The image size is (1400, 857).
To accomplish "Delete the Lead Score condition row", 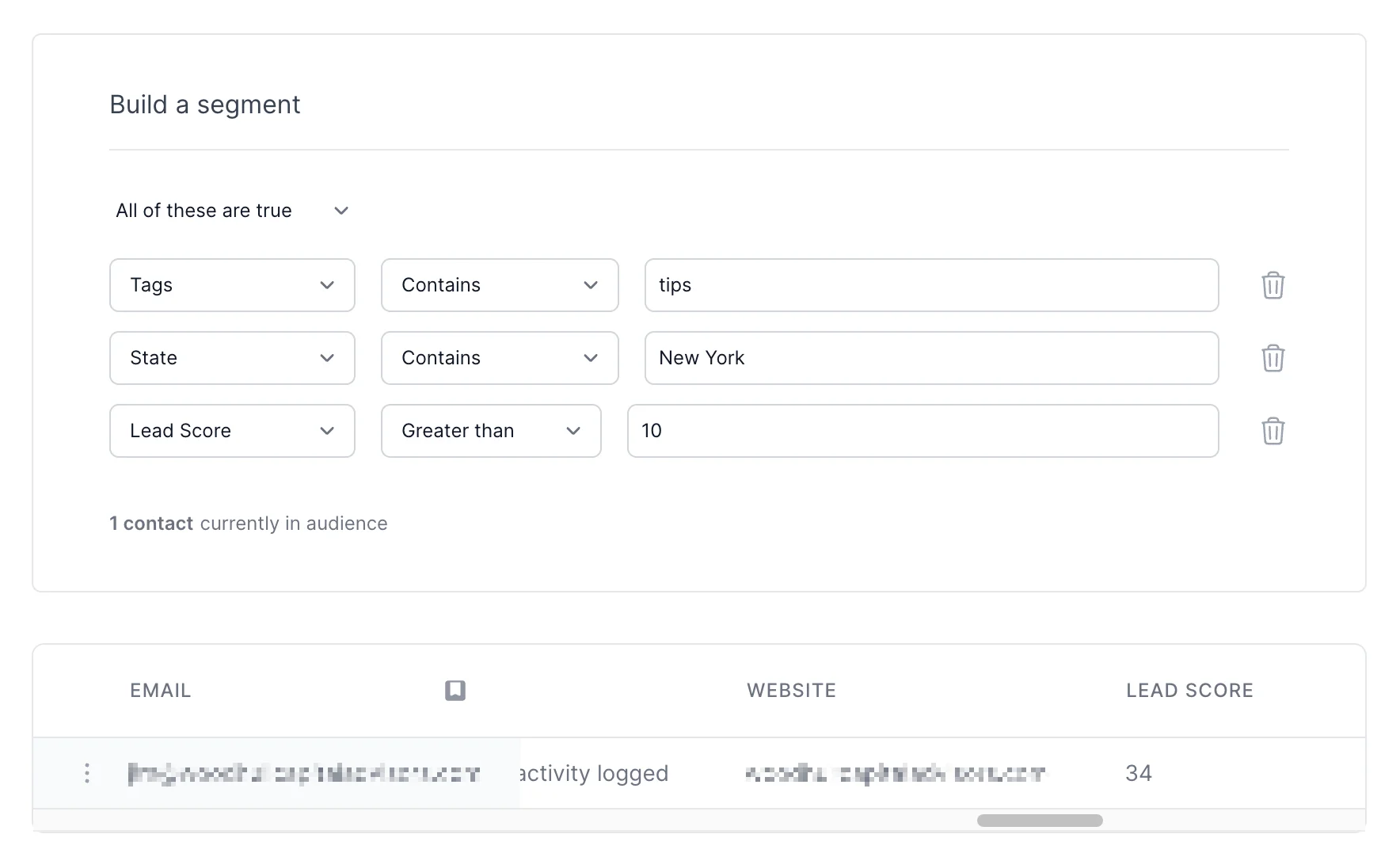I will point(1273,431).
